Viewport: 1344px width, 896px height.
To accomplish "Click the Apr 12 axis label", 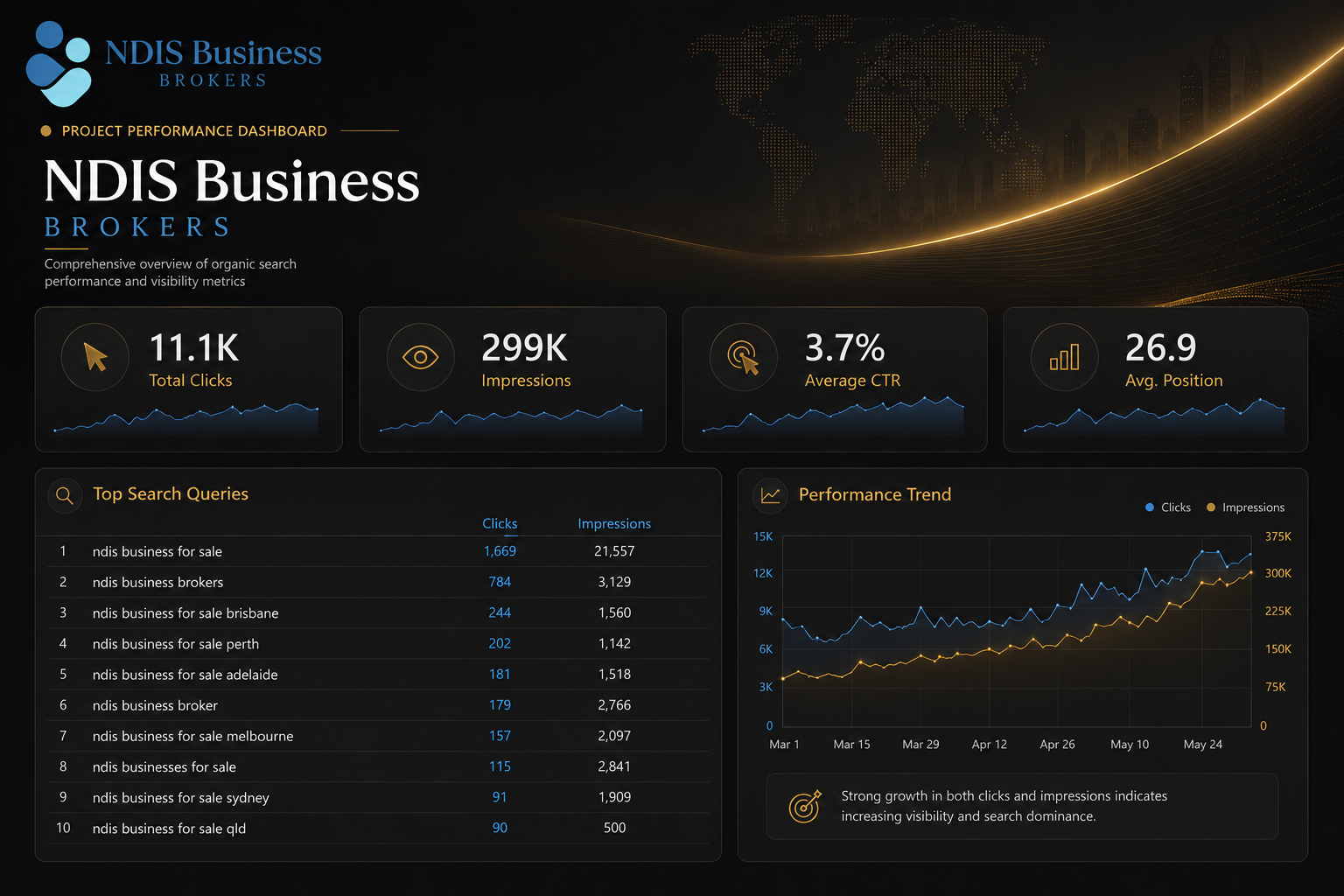I will (x=989, y=745).
